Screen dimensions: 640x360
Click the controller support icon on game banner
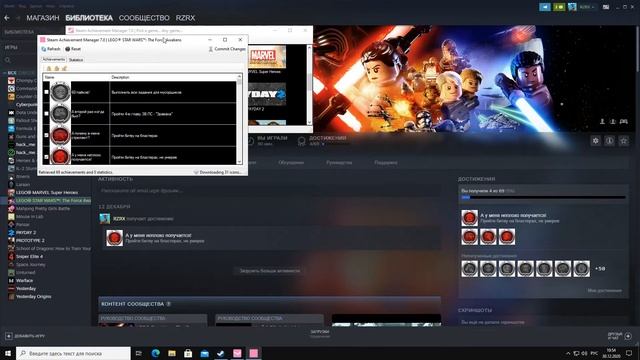click(x=624, y=122)
